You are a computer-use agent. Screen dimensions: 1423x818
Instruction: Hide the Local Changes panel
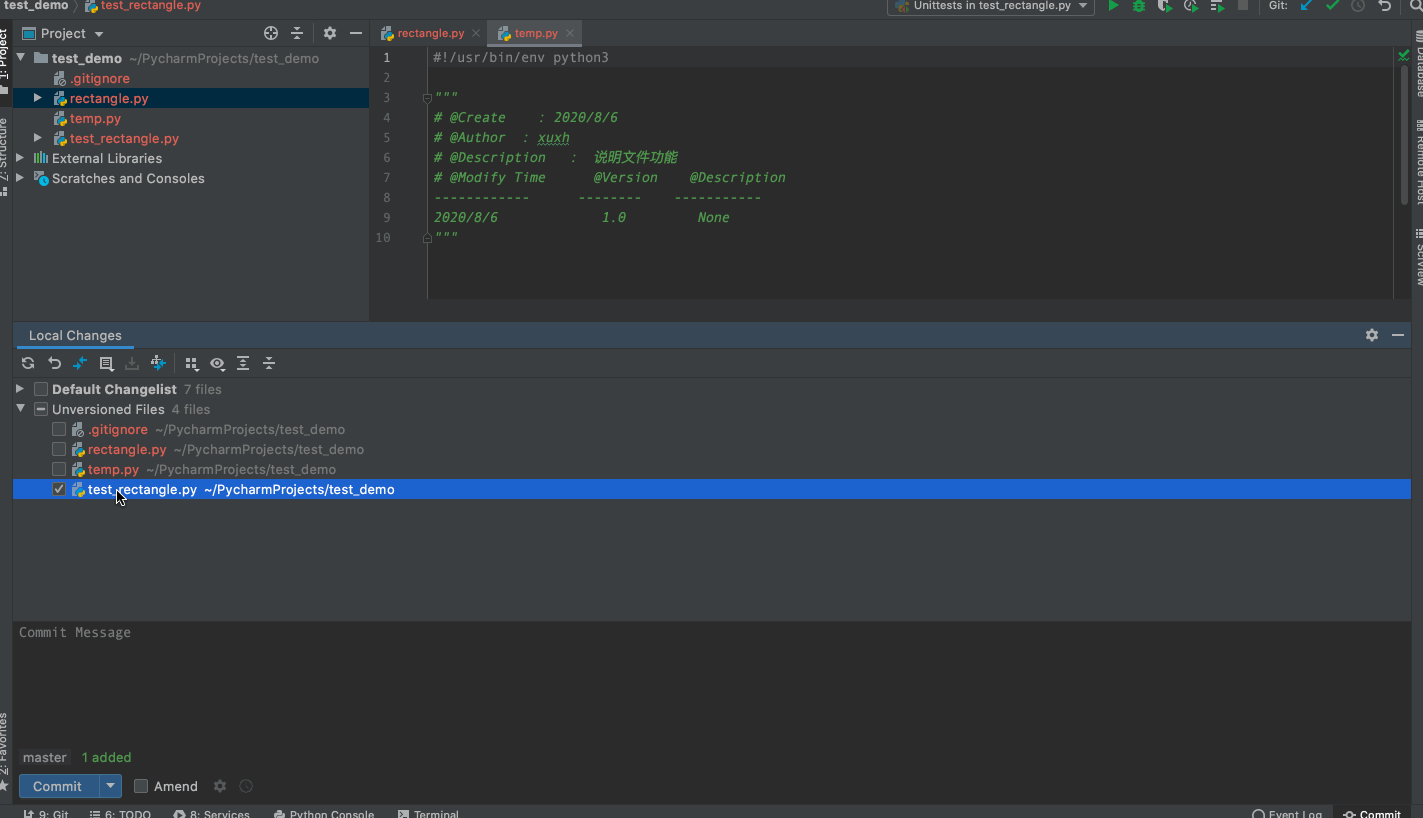(x=1398, y=335)
